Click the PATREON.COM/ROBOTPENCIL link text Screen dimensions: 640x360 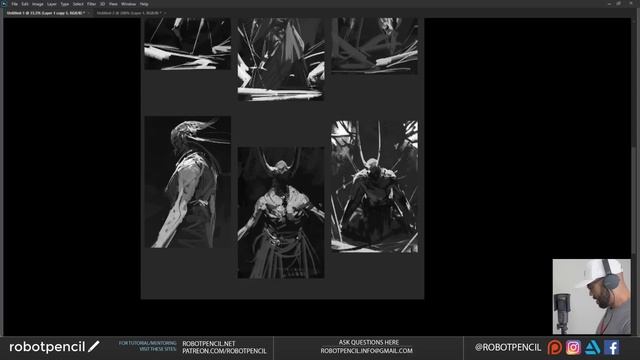pyautogui.click(x=224, y=351)
